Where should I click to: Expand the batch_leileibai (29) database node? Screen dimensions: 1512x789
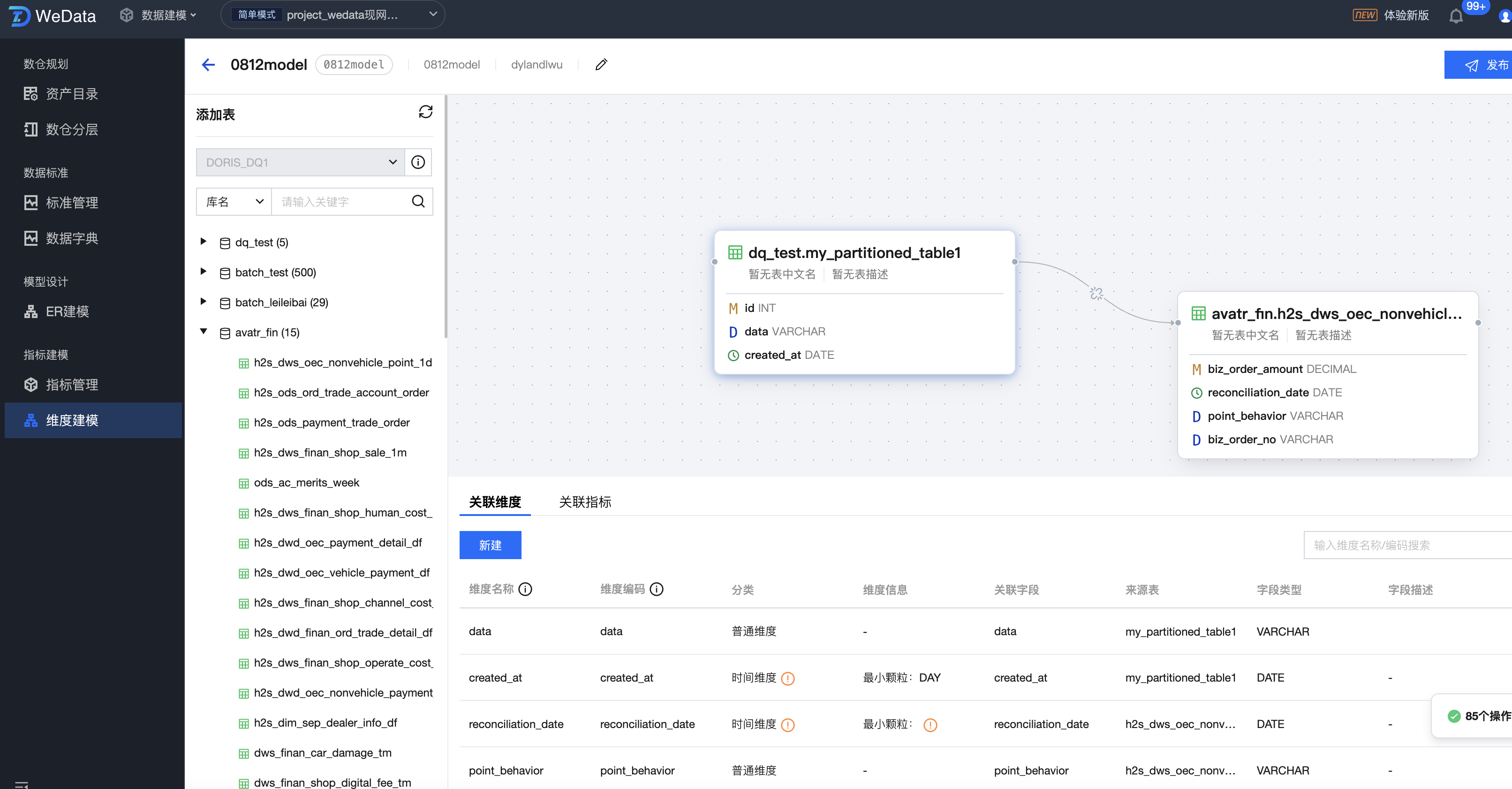[203, 301]
